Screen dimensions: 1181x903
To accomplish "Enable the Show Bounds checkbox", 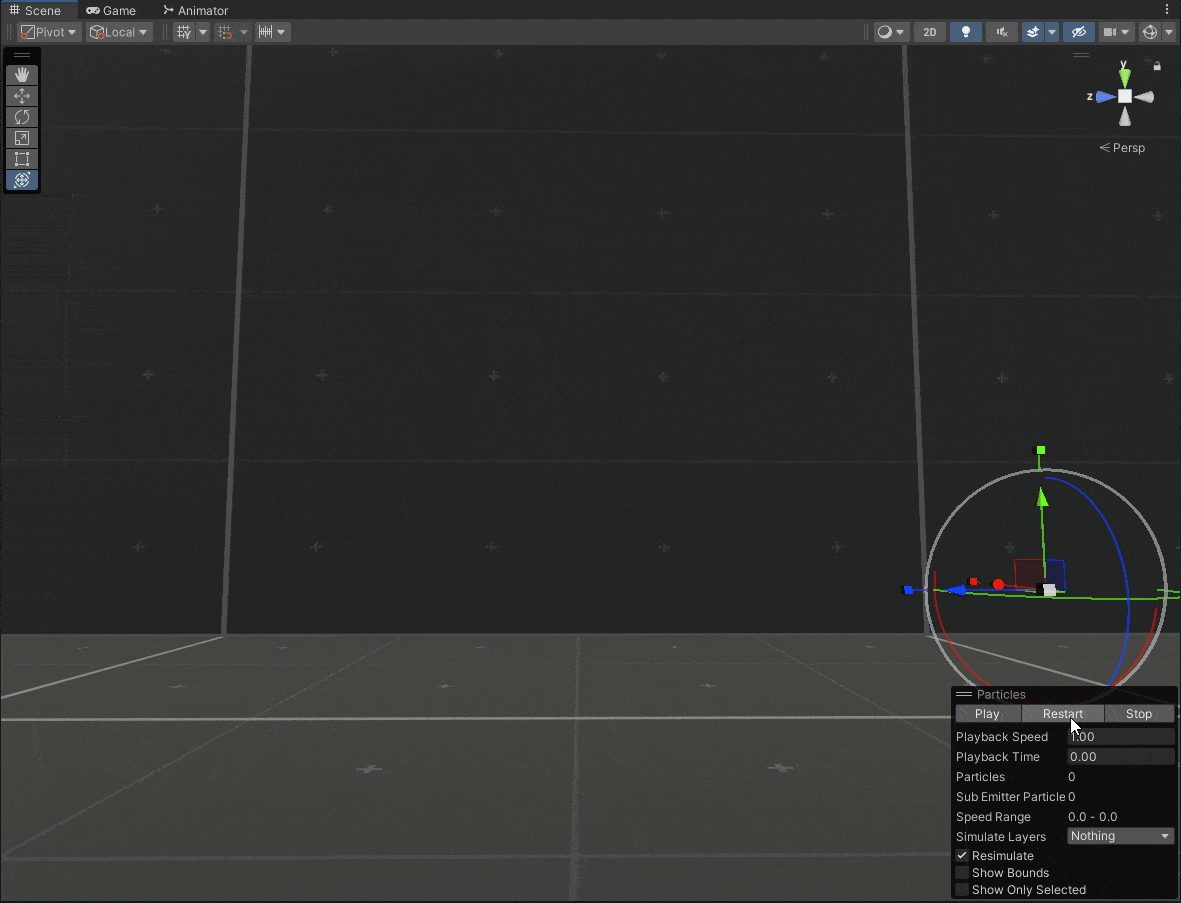I will pyautogui.click(x=962, y=873).
